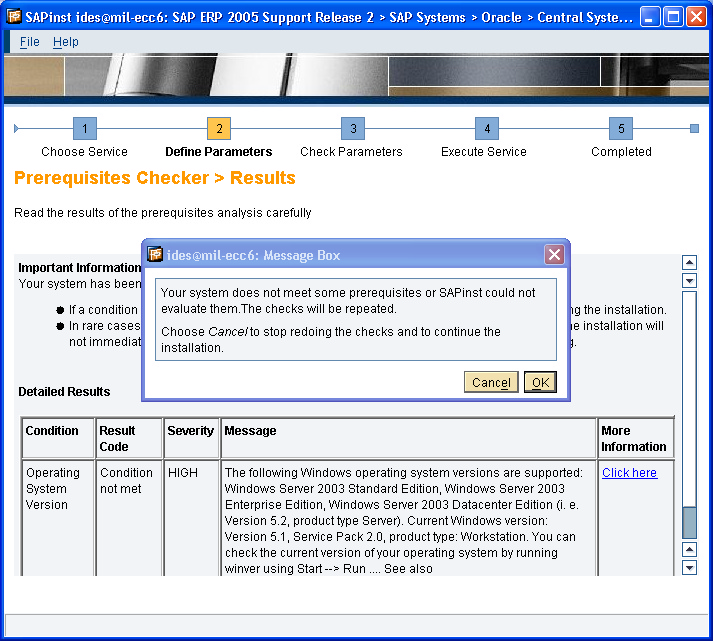Click step 4 Execute Service box
The image size is (713, 641).
tap(486, 129)
